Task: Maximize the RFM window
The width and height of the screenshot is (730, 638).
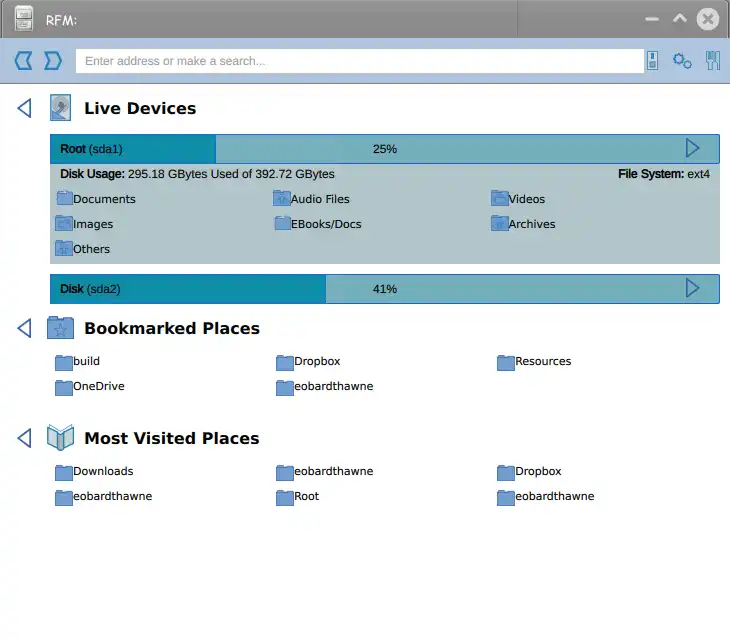Action: [680, 19]
